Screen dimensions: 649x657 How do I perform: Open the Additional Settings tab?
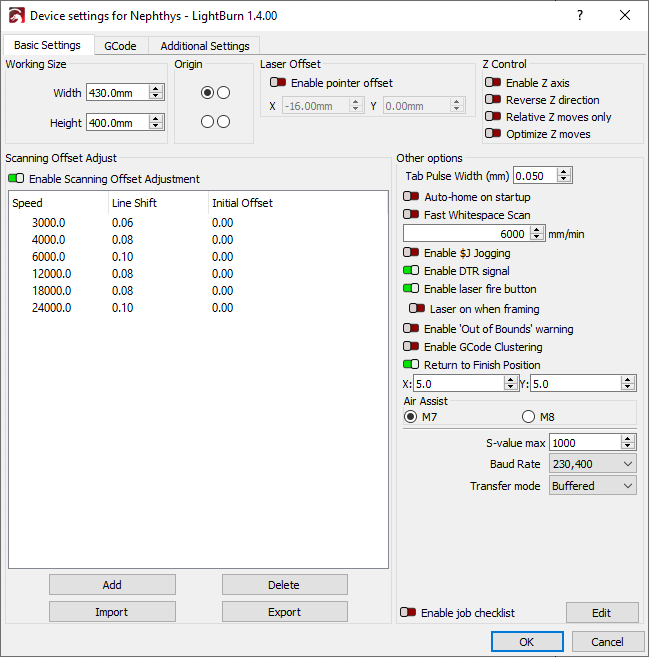pyautogui.click(x=205, y=46)
